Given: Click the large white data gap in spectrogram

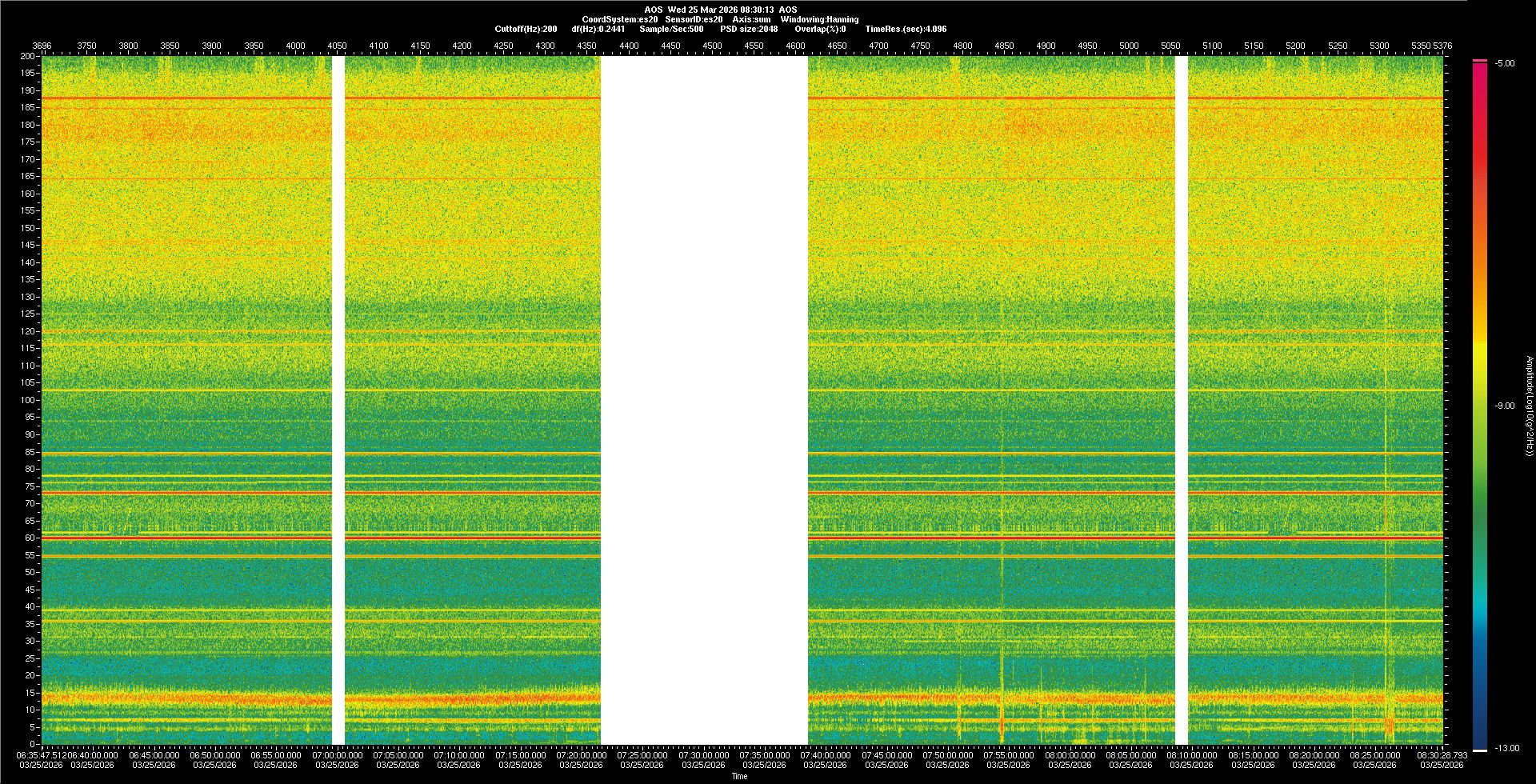Looking at the screenshot, I should [704, 400].
